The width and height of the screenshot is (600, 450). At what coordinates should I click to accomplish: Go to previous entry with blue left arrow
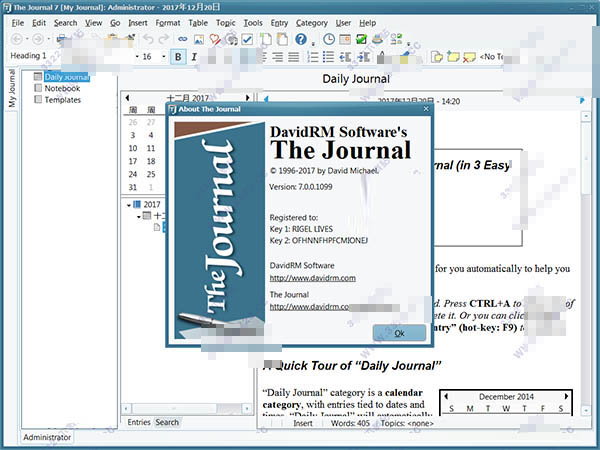[266, 99]
